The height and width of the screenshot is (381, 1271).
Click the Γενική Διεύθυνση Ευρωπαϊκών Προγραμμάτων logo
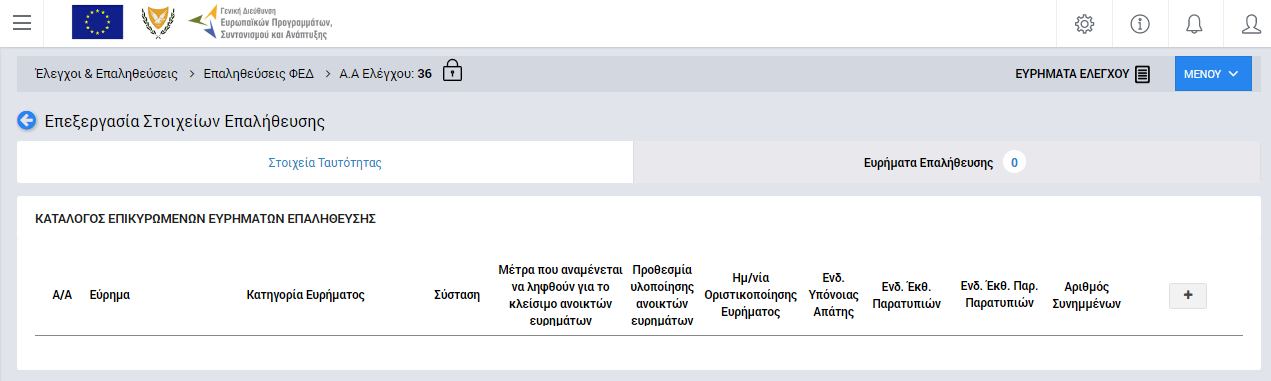click(259, 22)
